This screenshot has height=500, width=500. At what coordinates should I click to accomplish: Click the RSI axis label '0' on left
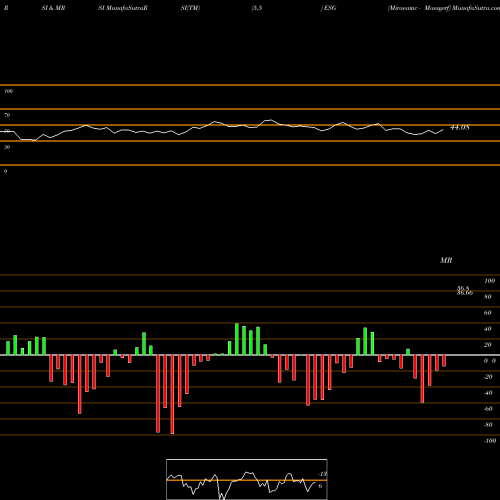click(x=5, y=171)
